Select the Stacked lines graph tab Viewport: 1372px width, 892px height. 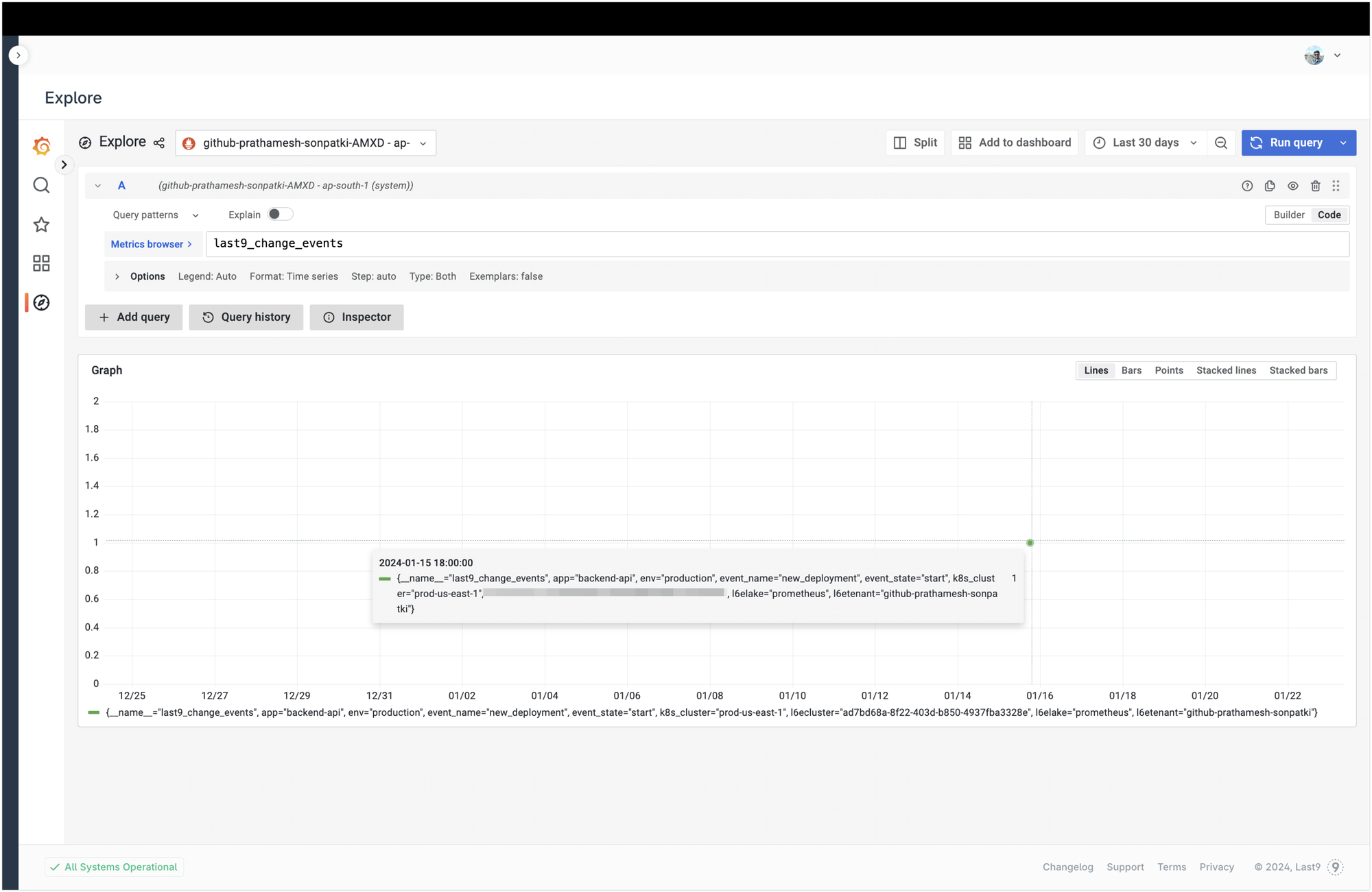(x=1226, y=370)
